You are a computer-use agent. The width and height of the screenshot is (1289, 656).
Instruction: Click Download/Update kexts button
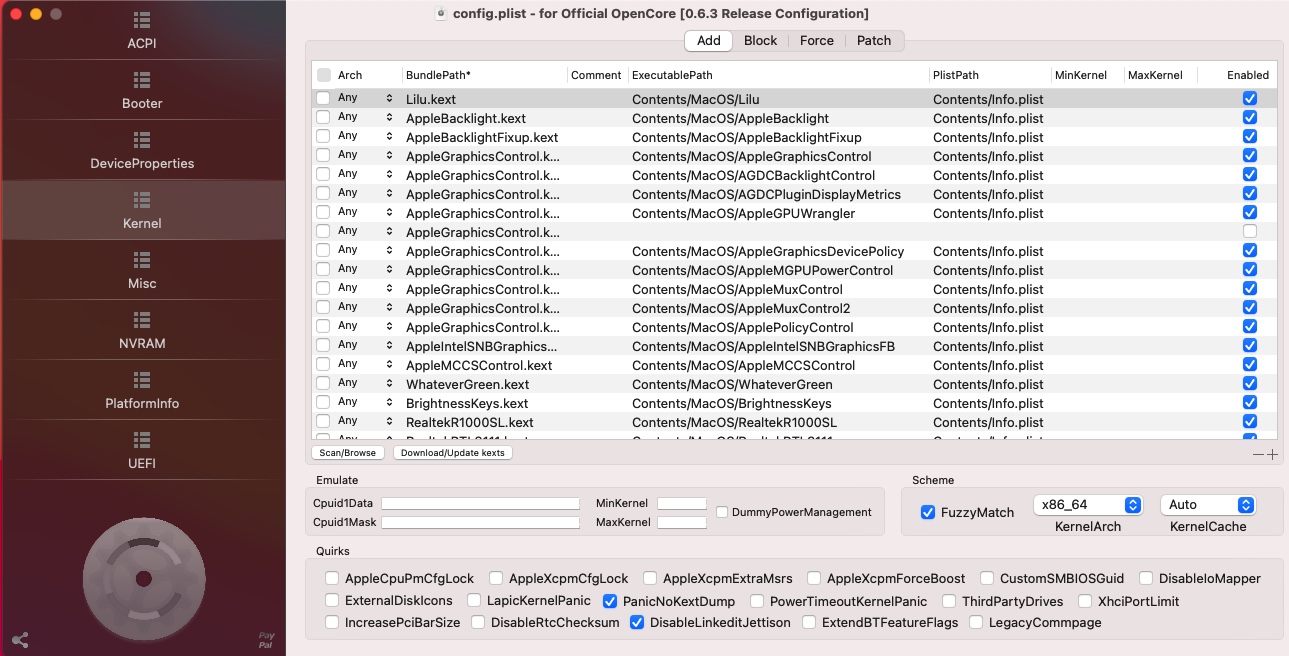(453, 453)
